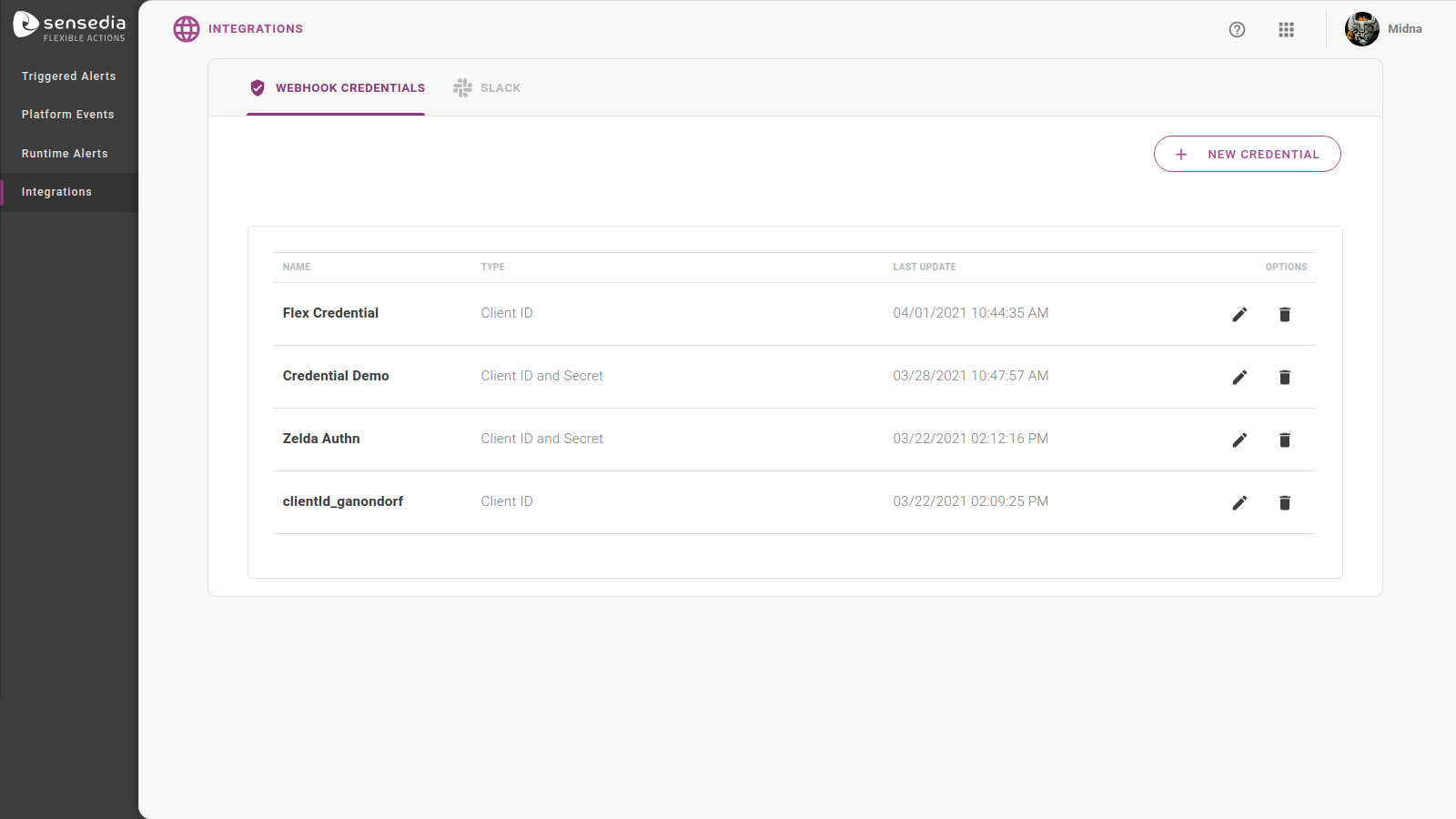
Task: Delete the Credential Demo with the trash icon
Action: 1284,377
